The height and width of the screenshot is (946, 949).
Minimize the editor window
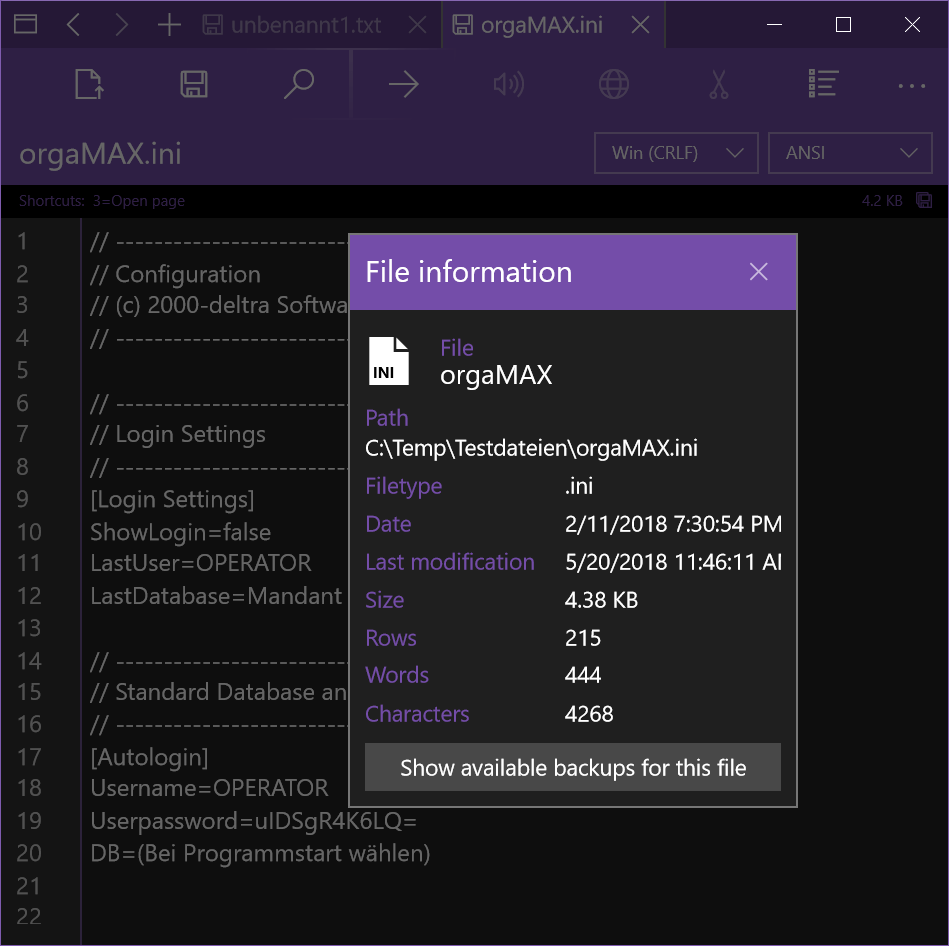coord(775,25)
